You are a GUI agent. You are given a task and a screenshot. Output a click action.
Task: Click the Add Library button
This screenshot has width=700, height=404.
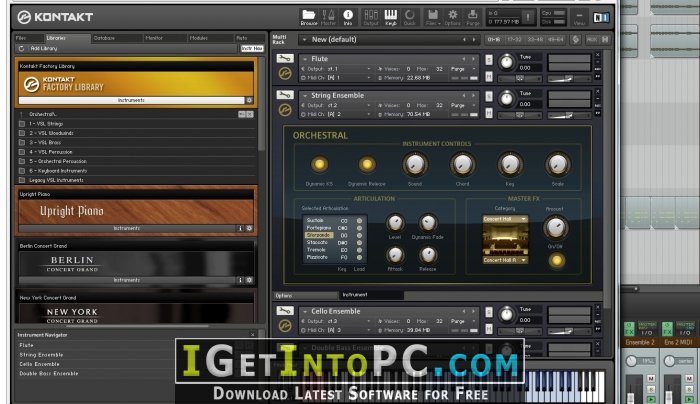[x=44, y=48]
